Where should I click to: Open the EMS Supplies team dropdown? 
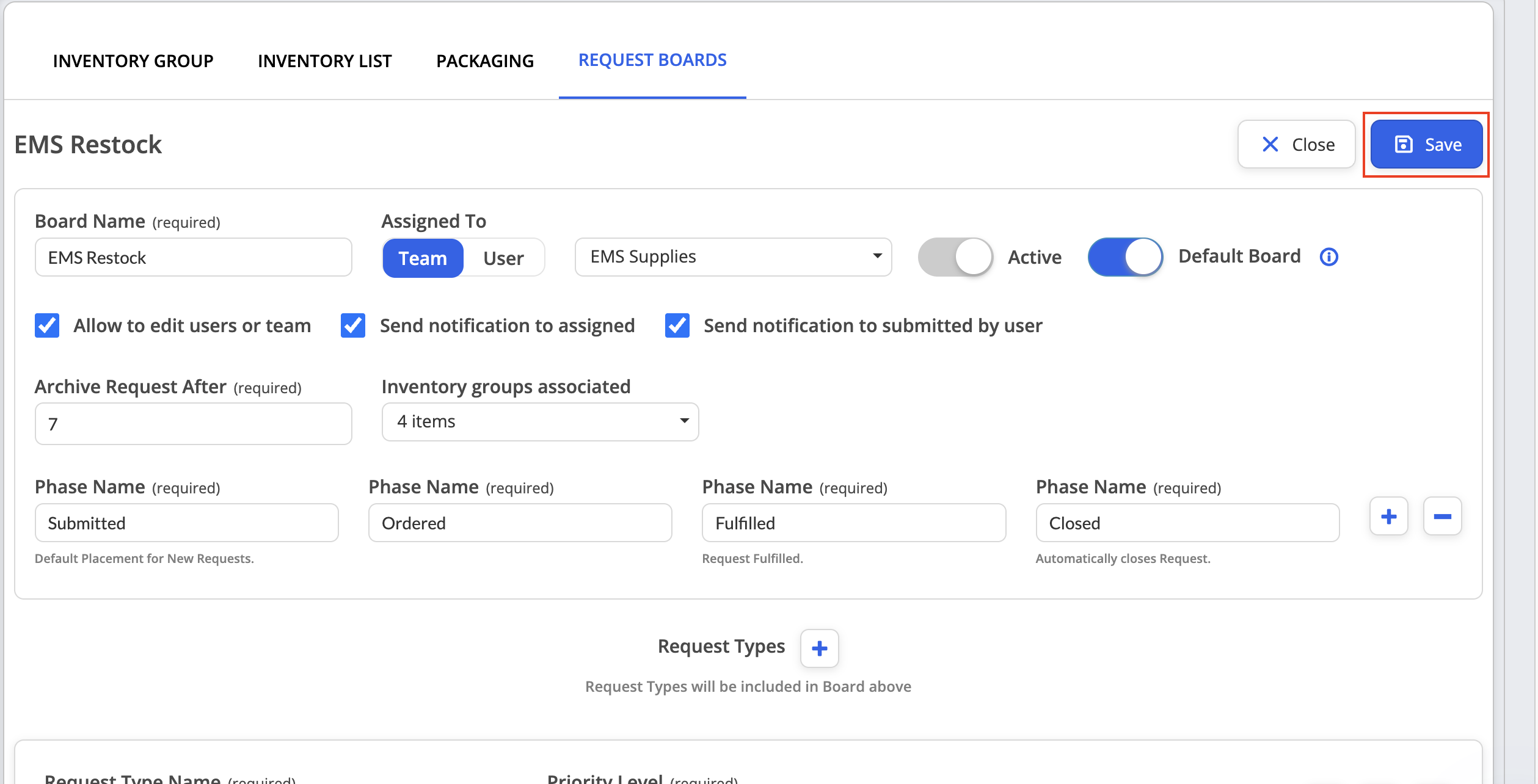pos(733,257)
